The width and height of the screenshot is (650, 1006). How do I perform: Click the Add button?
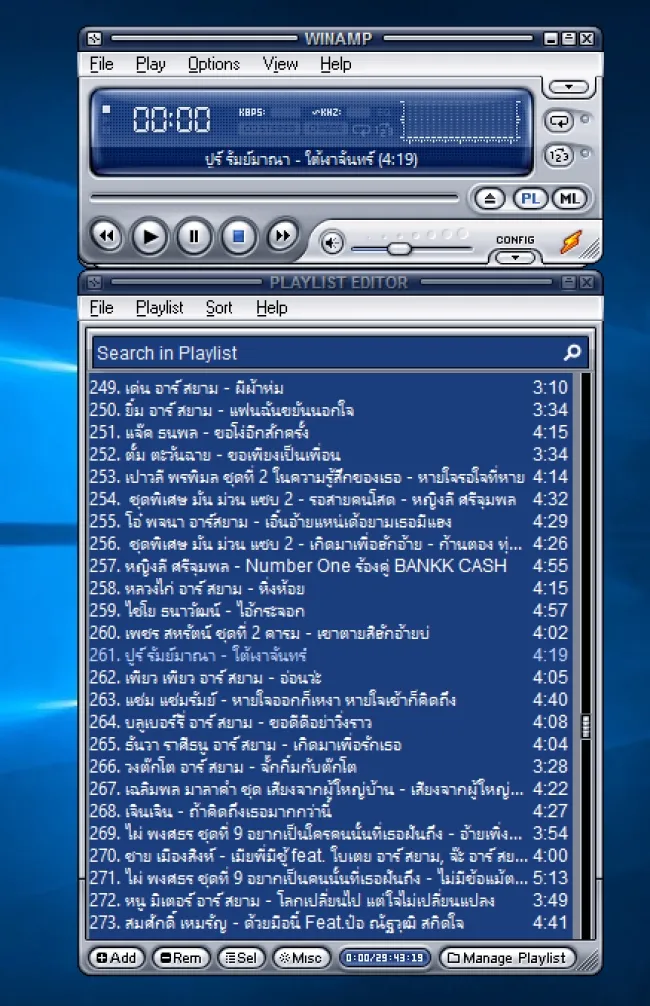pos(116,958)
